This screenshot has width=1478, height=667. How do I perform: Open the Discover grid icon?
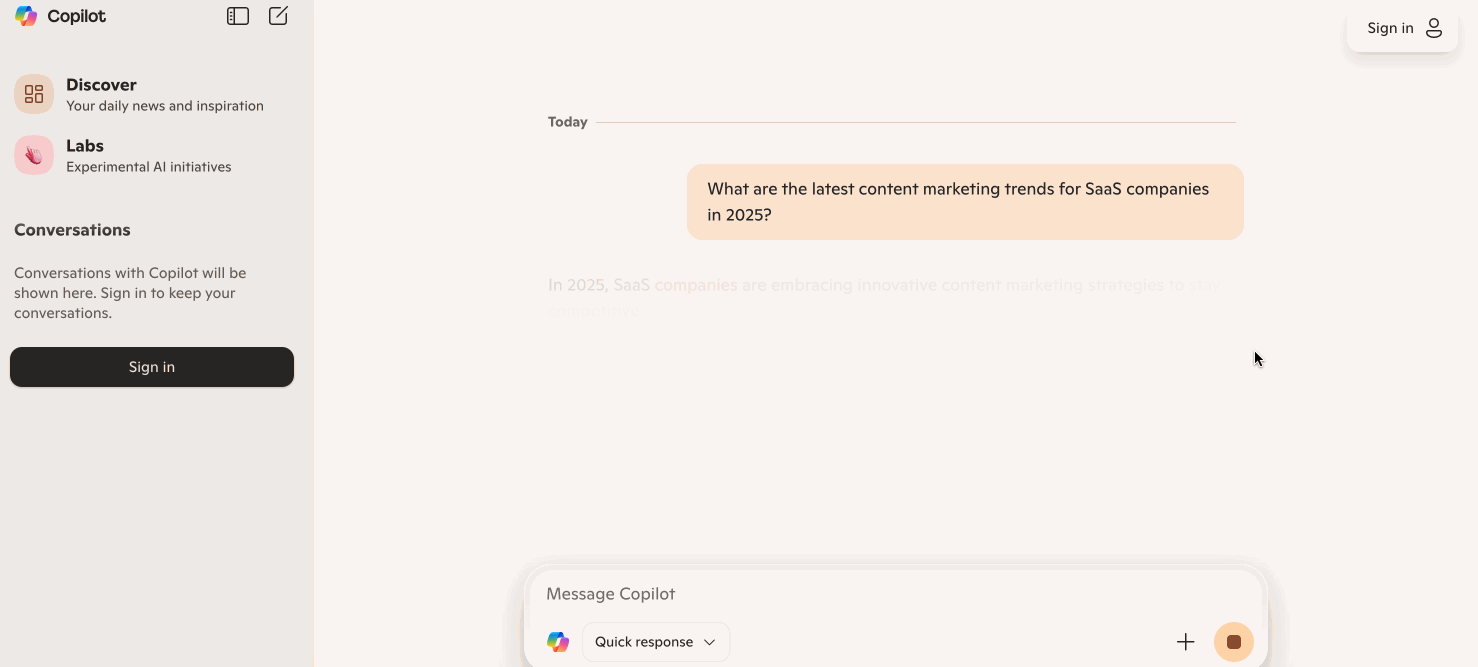(x=34, y=94)
